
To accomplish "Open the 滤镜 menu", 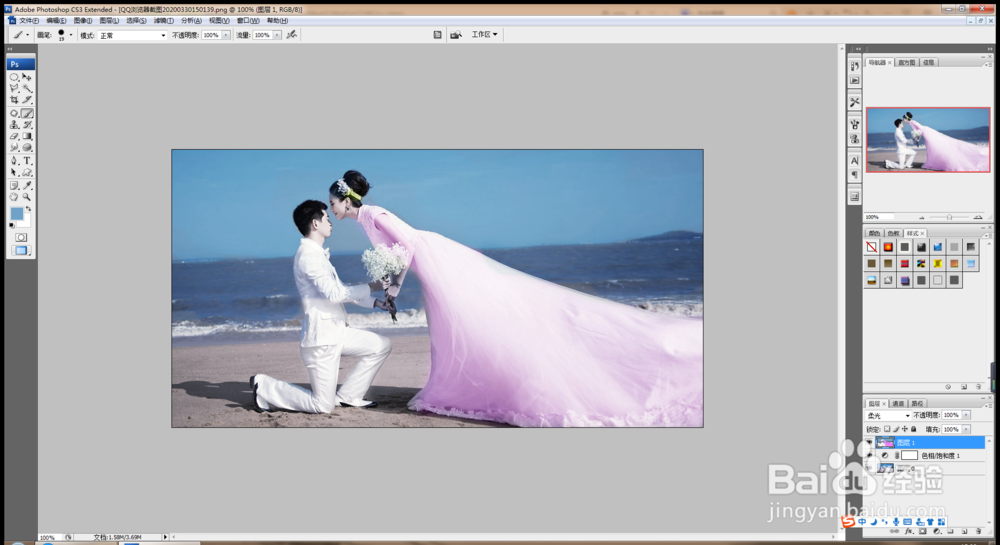I will tap(163, 20).
